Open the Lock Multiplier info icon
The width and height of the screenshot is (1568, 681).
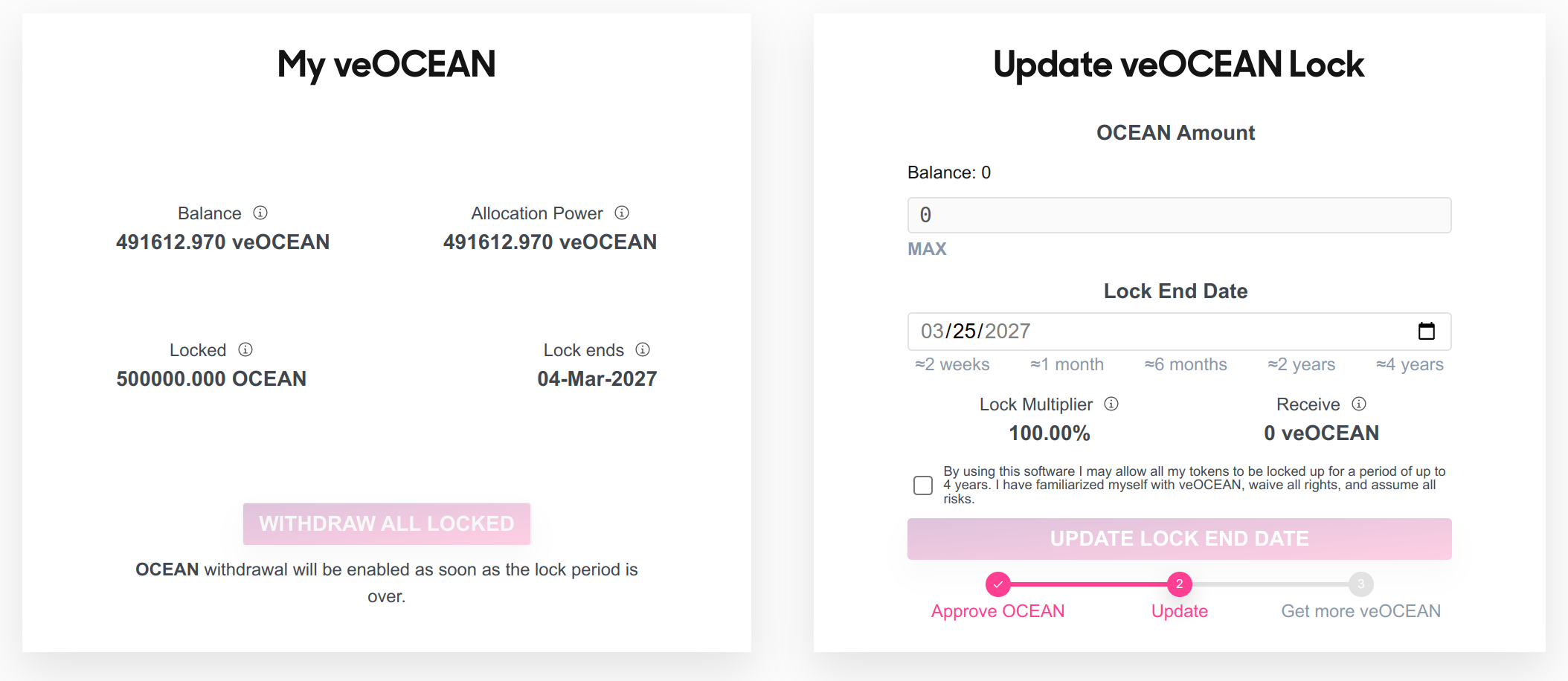point(1111,404)
